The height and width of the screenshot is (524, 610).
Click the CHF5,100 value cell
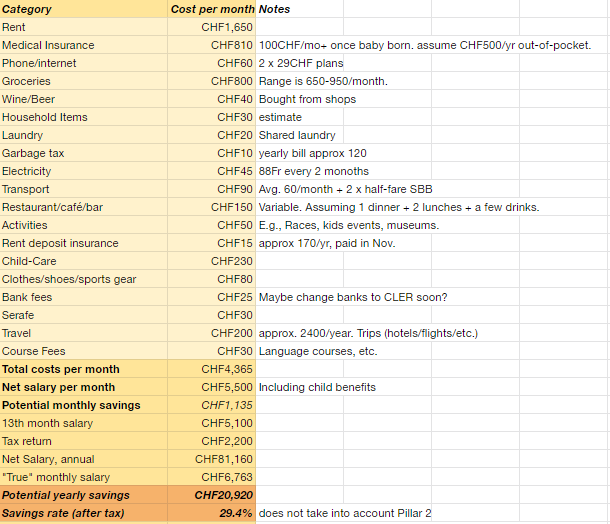tap(212, 423)
